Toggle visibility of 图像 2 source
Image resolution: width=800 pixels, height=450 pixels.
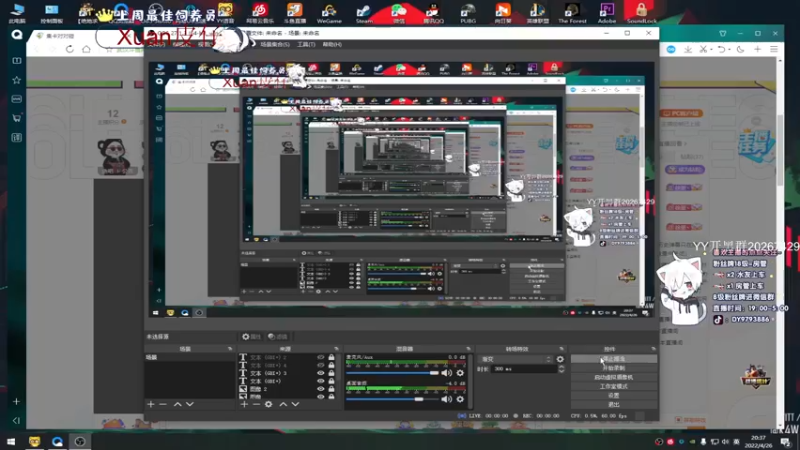[320, 389]
